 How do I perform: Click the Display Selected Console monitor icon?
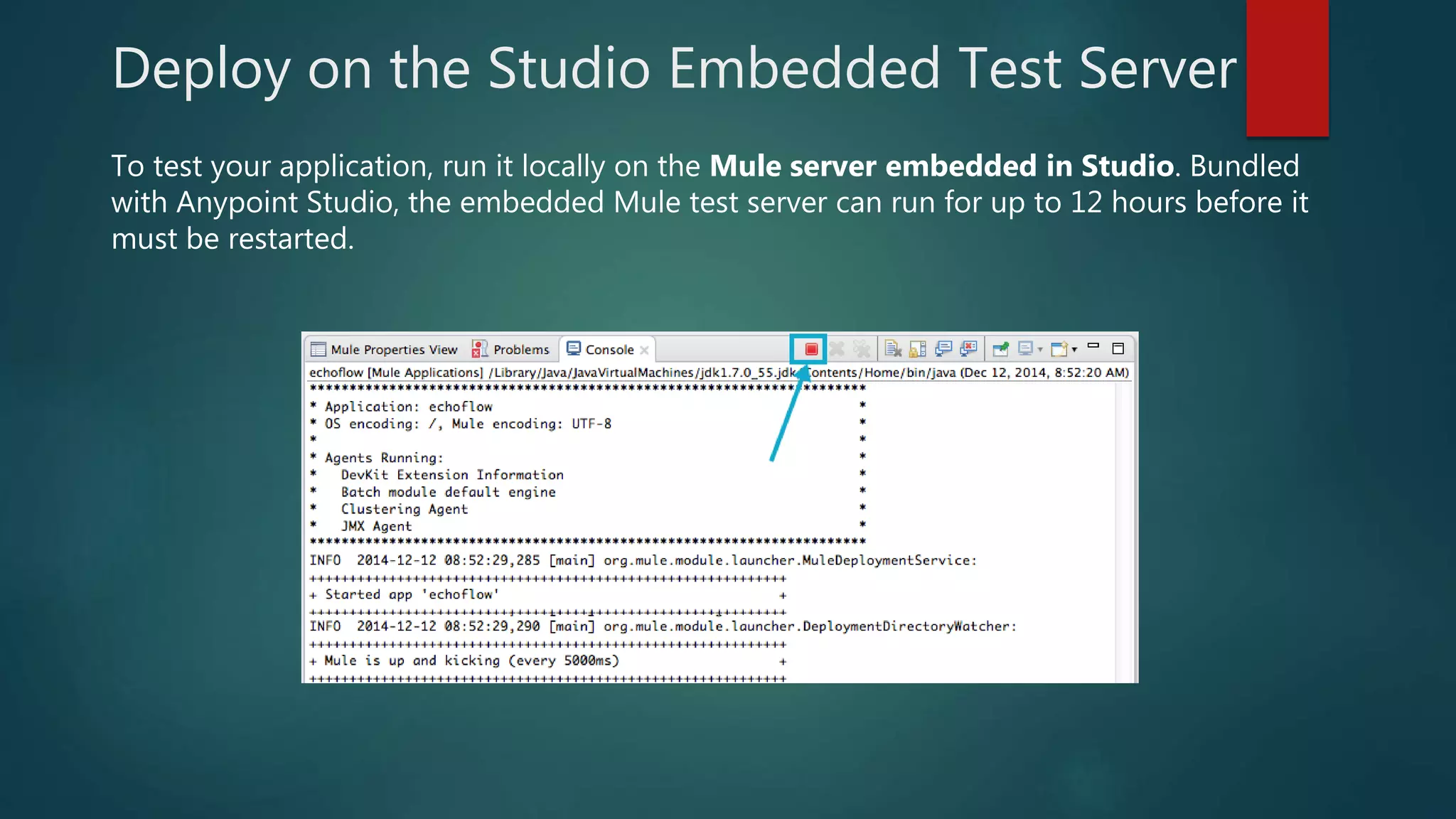point(1025,348)
